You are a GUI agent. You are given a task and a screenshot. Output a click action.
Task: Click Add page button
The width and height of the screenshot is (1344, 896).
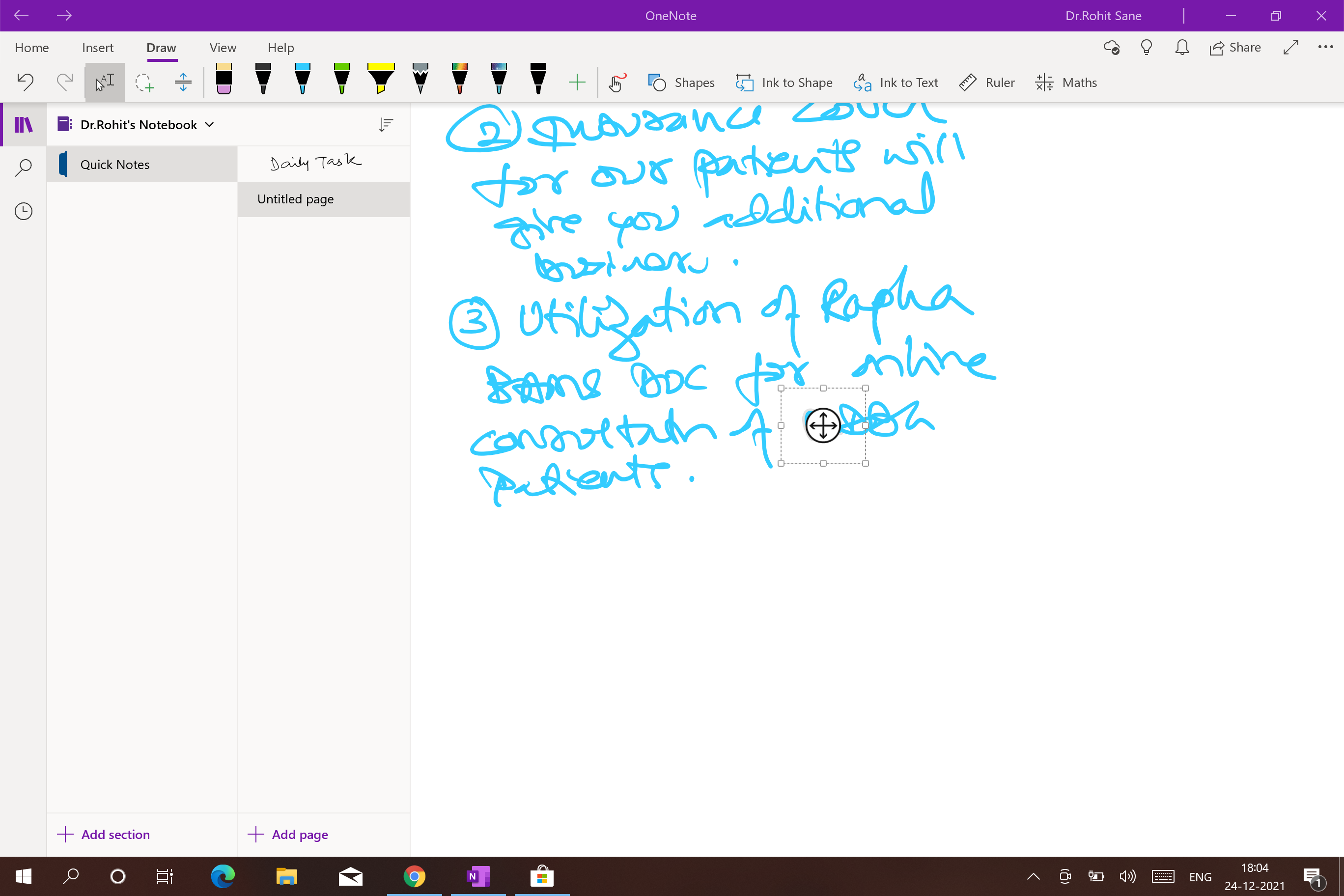(x=288, y=834)
